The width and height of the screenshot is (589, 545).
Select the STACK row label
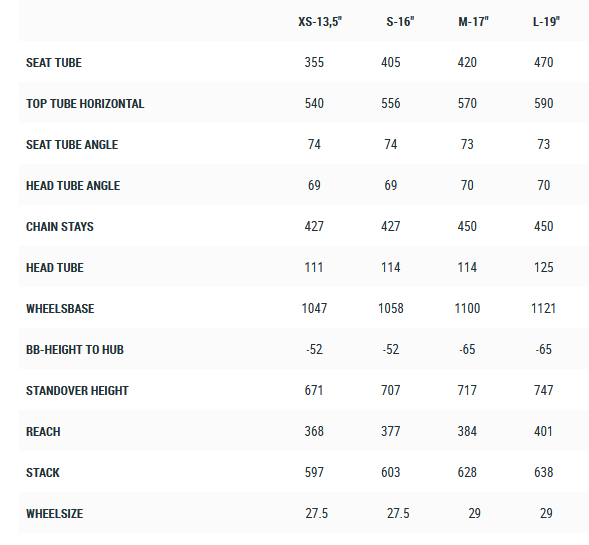pyautogui.click(x=43, y=473)
